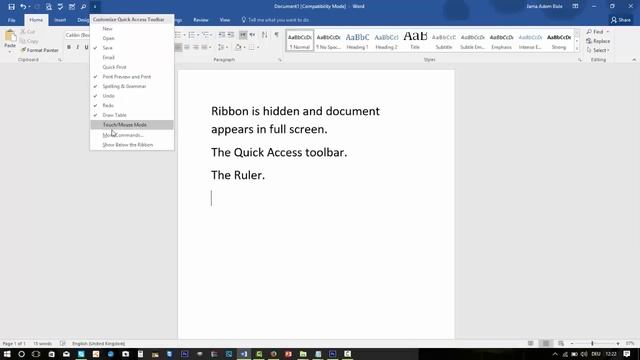Switch to the Review tab
The image size is (640, 360).
[200, 20]
